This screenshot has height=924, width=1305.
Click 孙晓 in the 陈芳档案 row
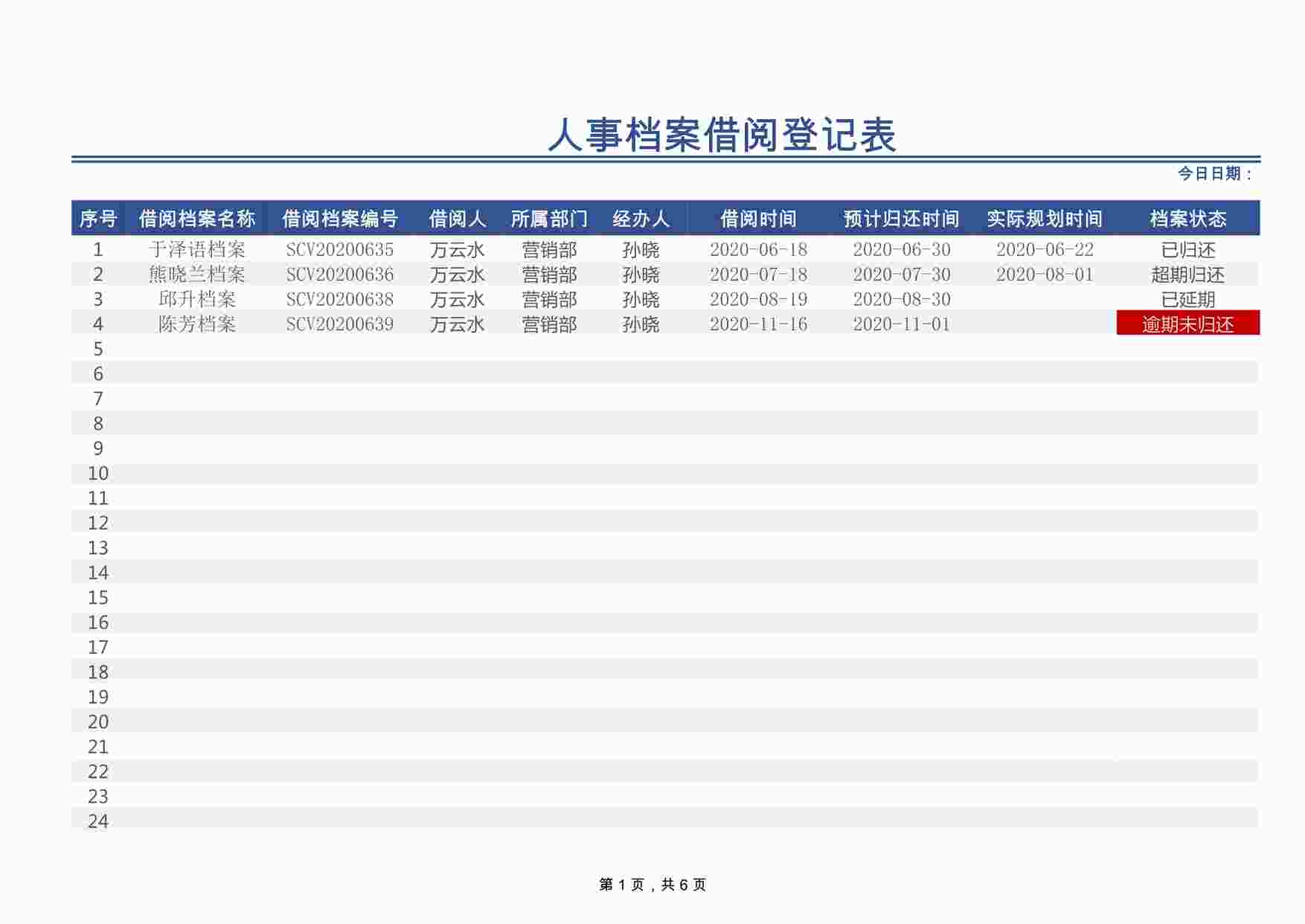click(641, 324)
